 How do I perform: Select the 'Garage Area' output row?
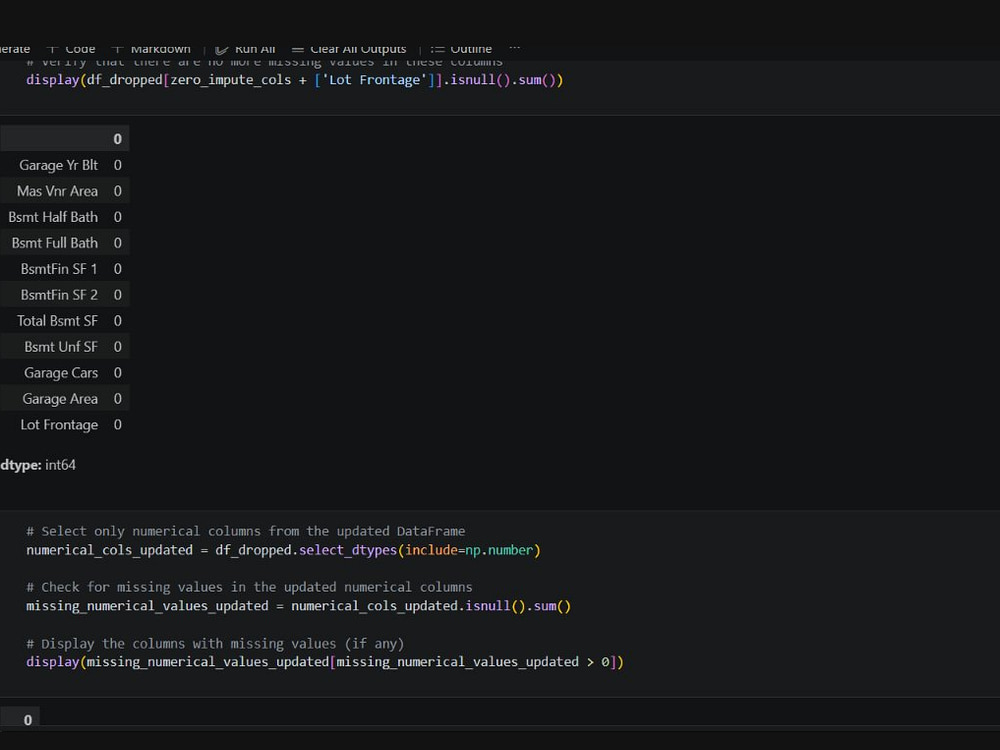(x=64, y=399)
